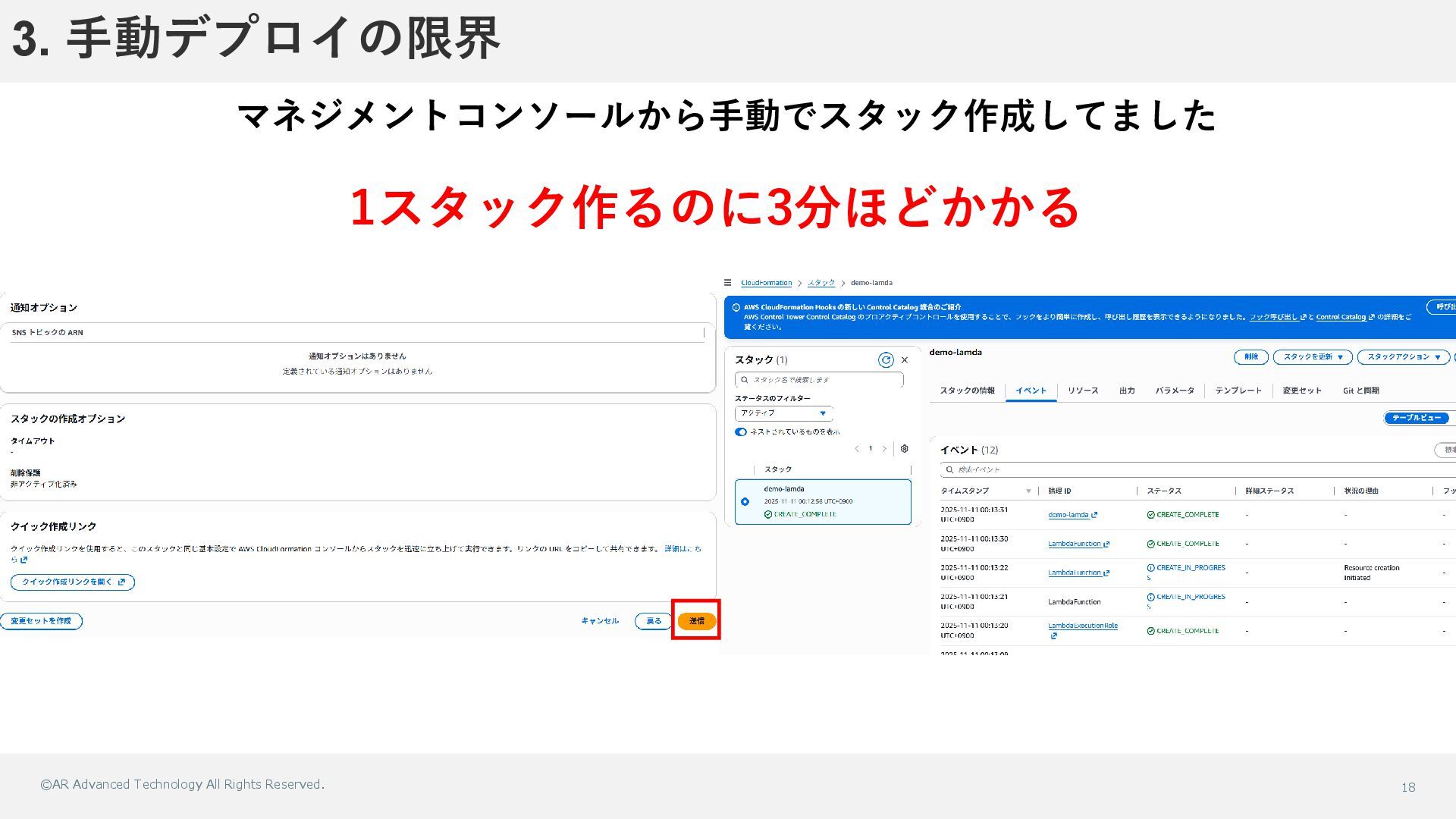Open the hamburger navigation menu
Screen dimensions: 1456x819
tap(727, 283)
